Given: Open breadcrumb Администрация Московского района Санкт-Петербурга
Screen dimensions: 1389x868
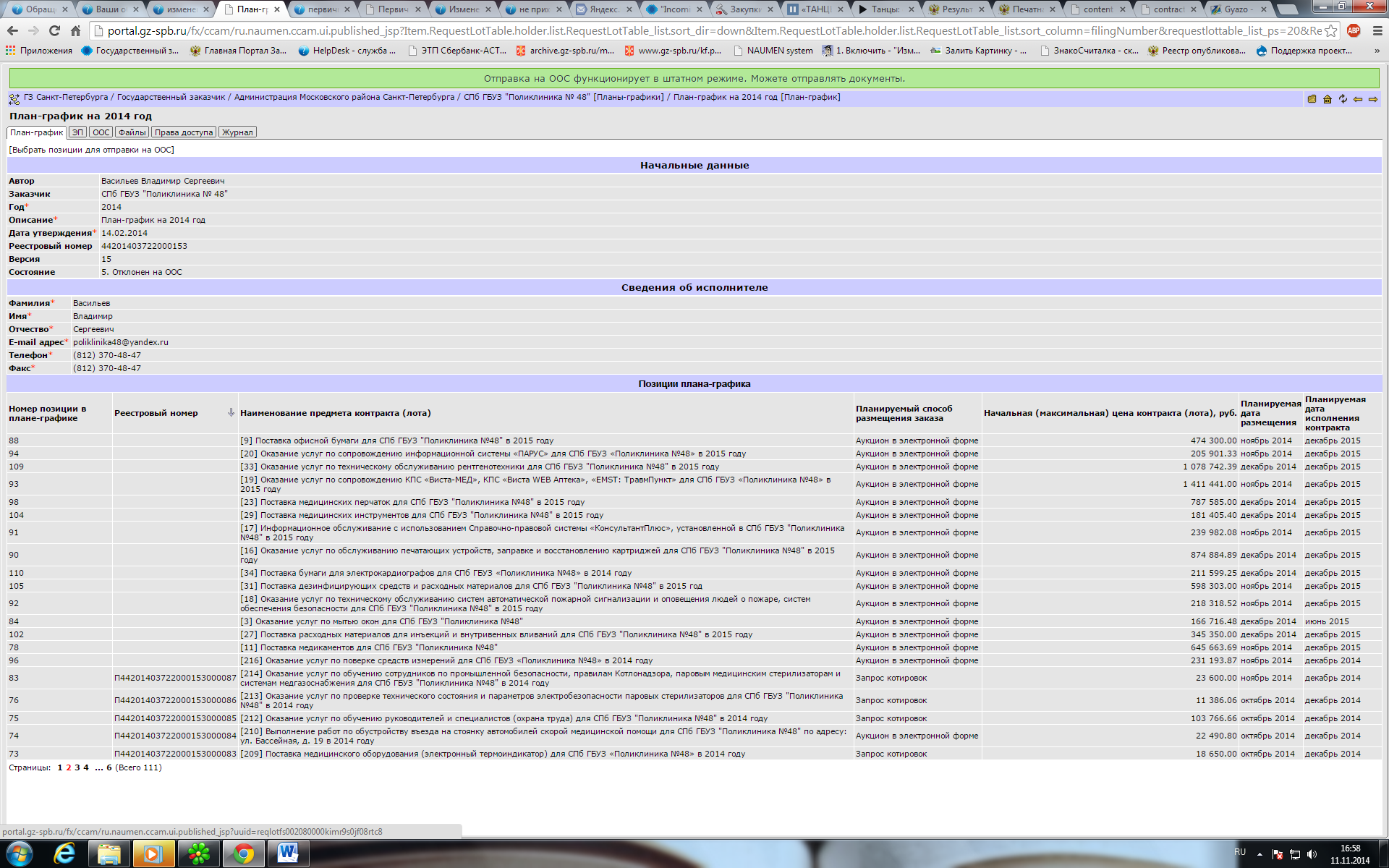Looking at the screenshot, I should click(344, 97).
